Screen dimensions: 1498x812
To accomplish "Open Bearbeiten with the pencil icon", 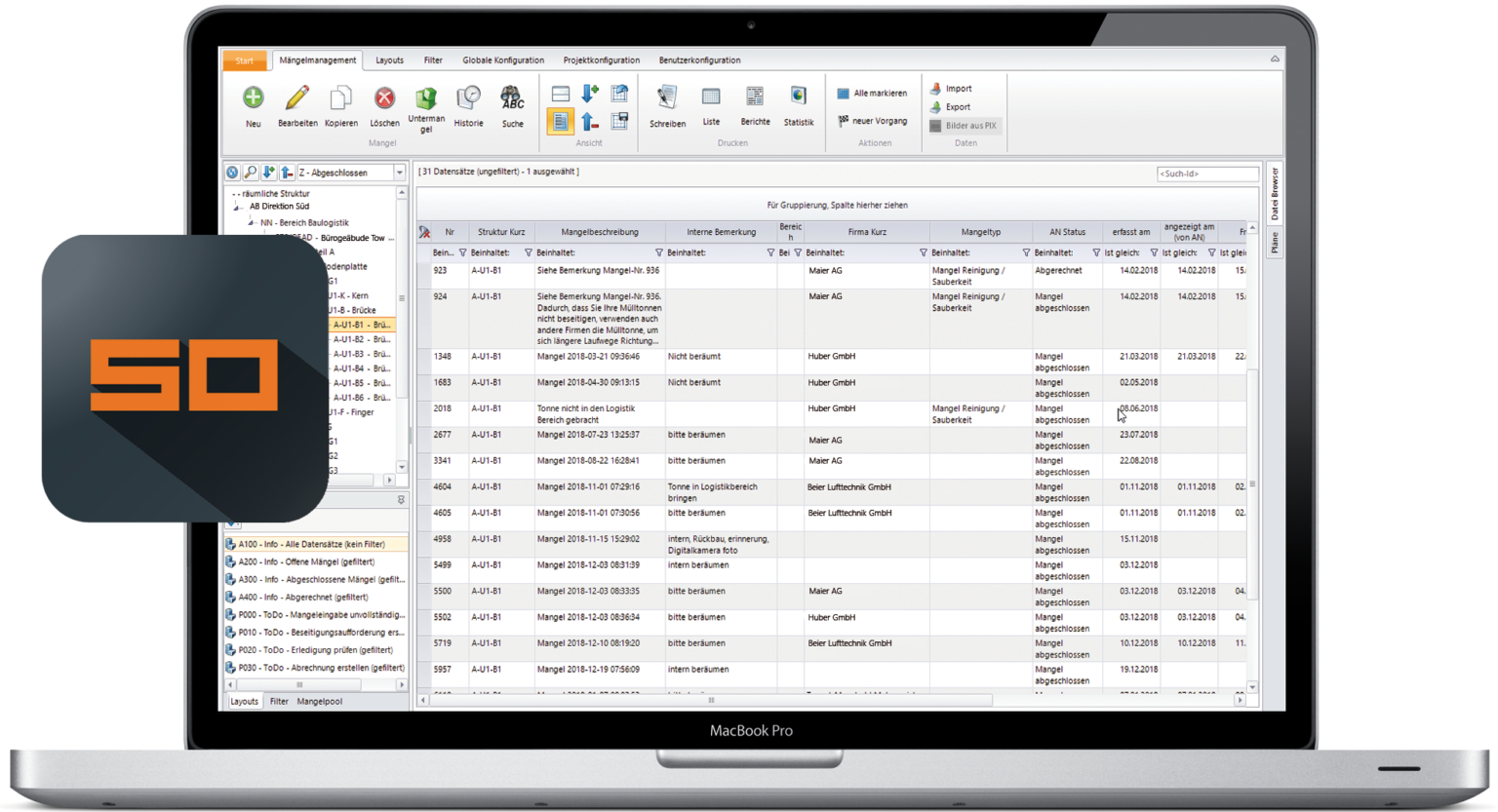I will 297,97.
